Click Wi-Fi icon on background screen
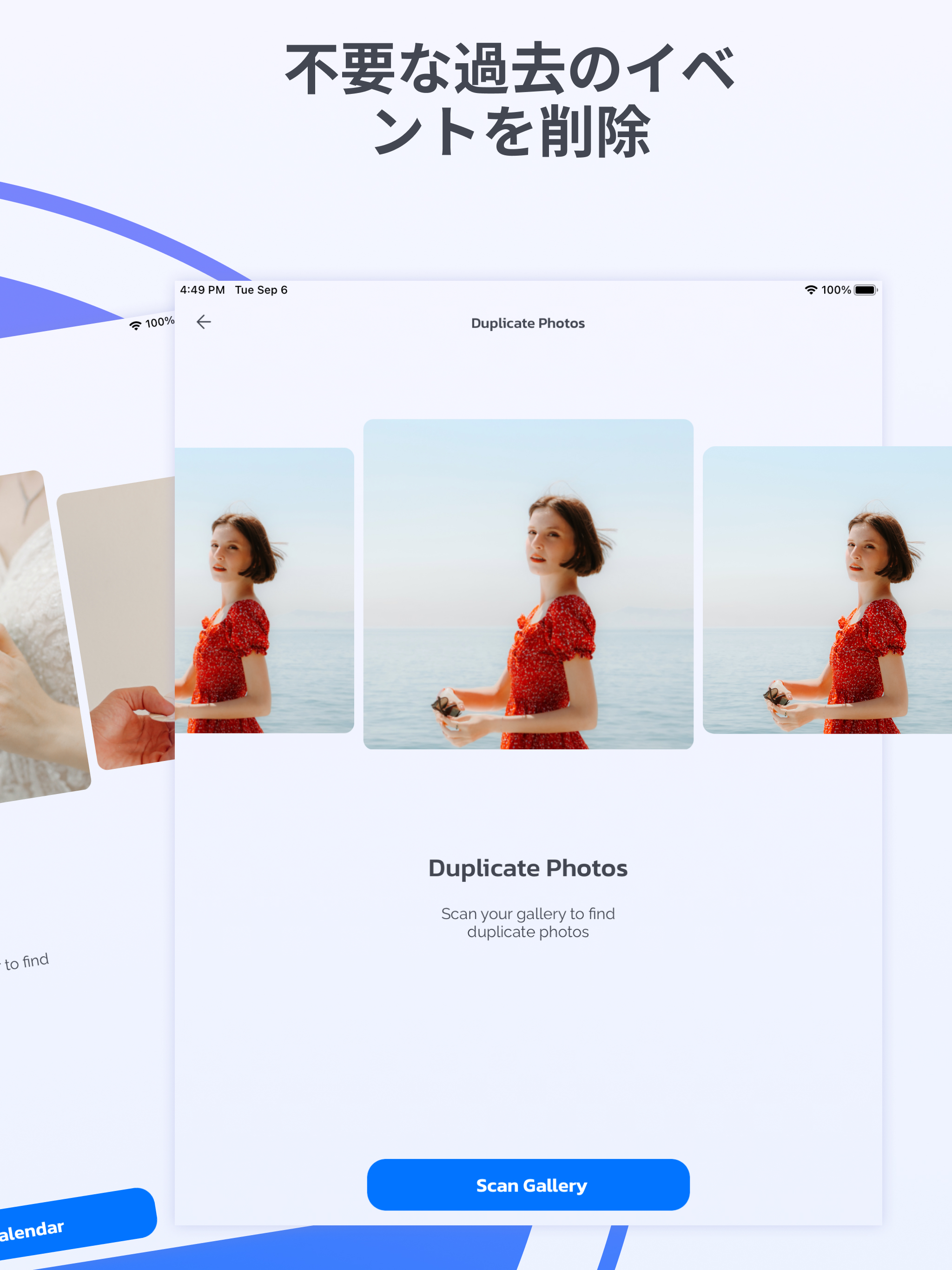 (136, 326)
